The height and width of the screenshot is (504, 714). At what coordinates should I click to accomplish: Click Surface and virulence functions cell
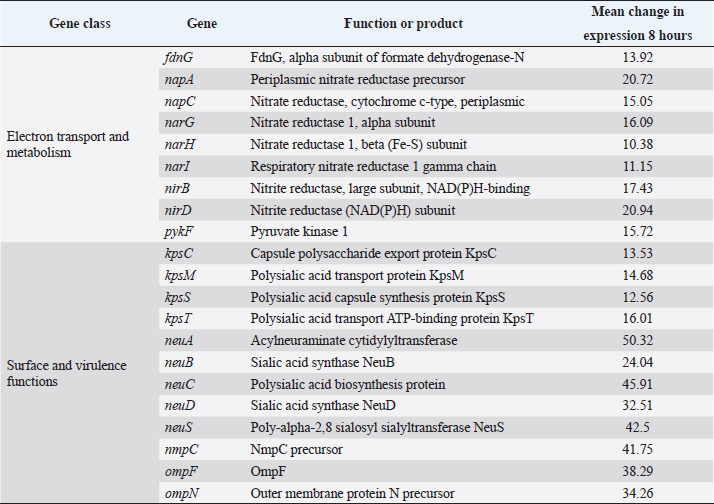[x=67, y=373]
